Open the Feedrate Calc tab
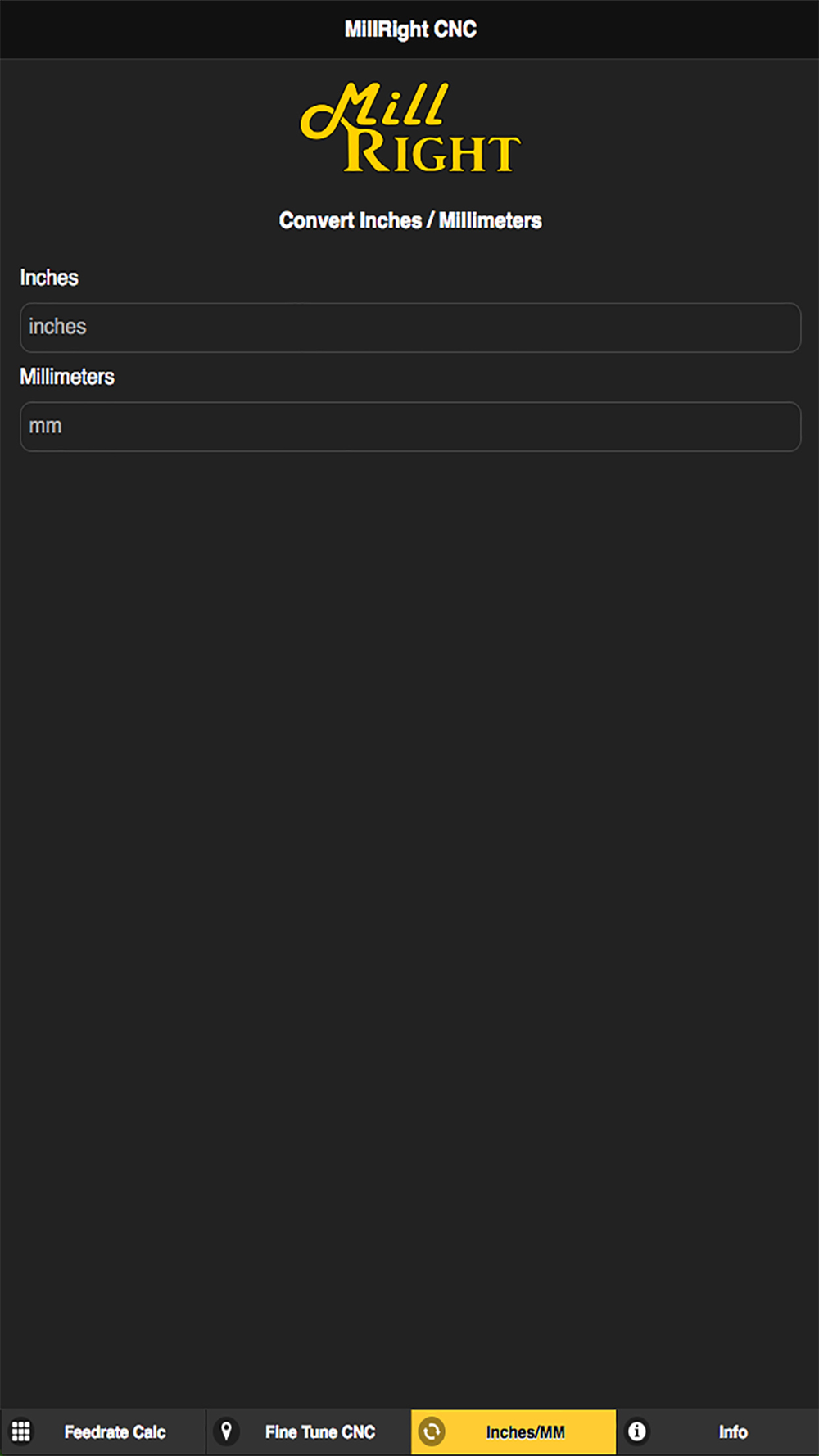 click(102, 1431)
